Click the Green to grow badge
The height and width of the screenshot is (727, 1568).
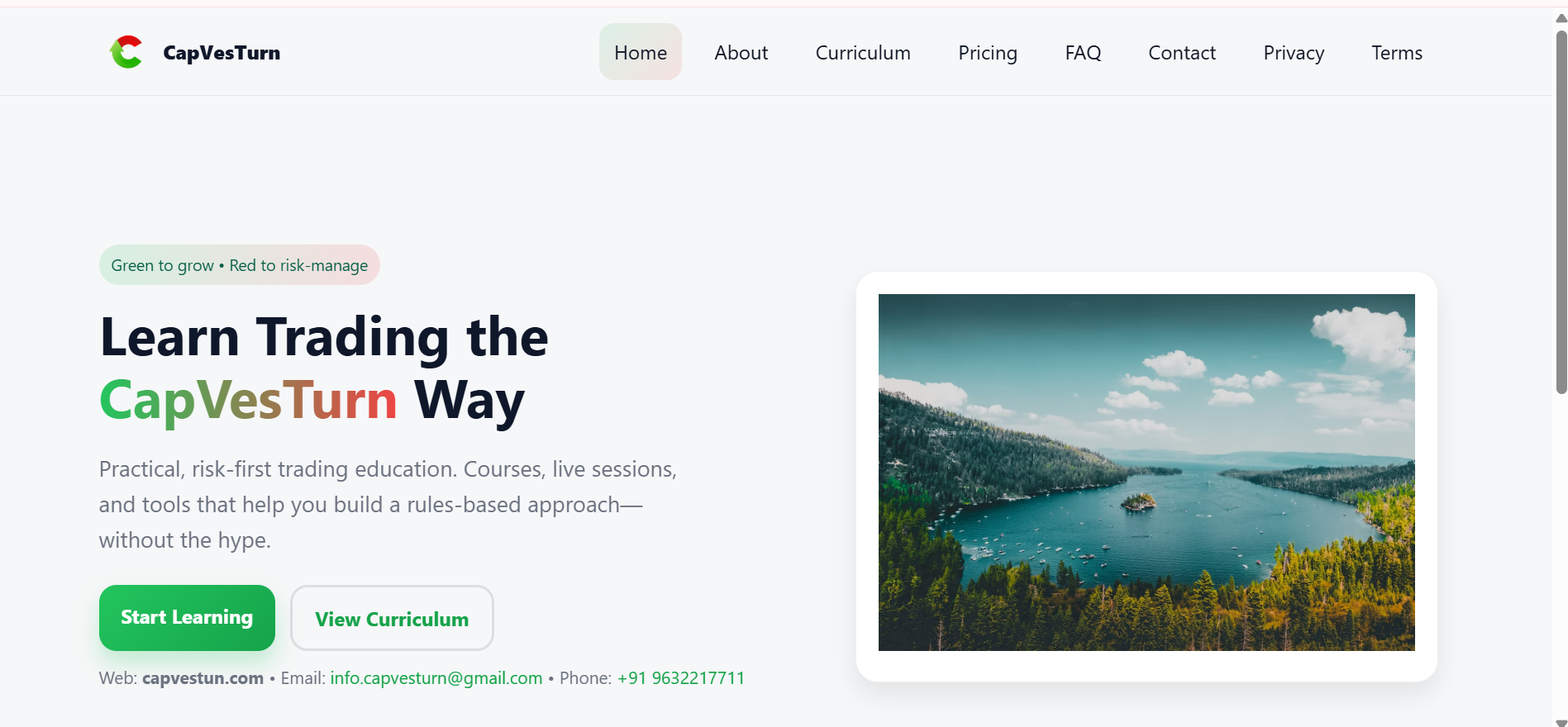click(240, 265)
